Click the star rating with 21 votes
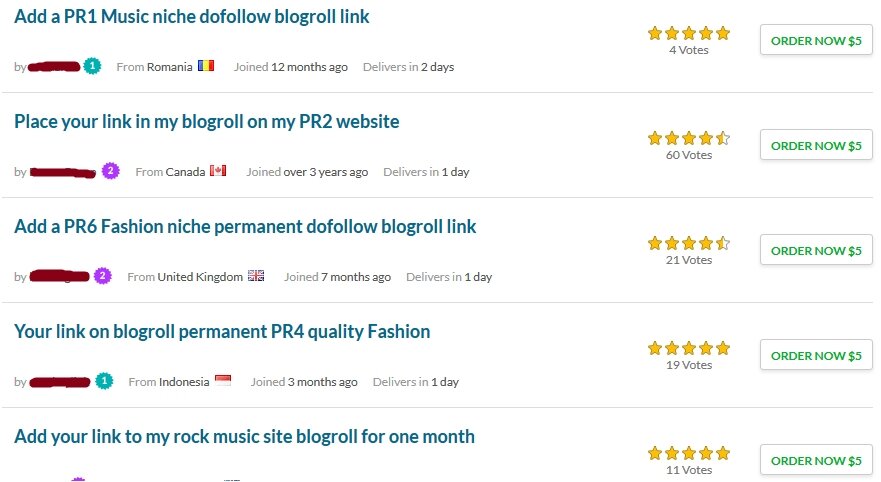 tap(689, 243)
